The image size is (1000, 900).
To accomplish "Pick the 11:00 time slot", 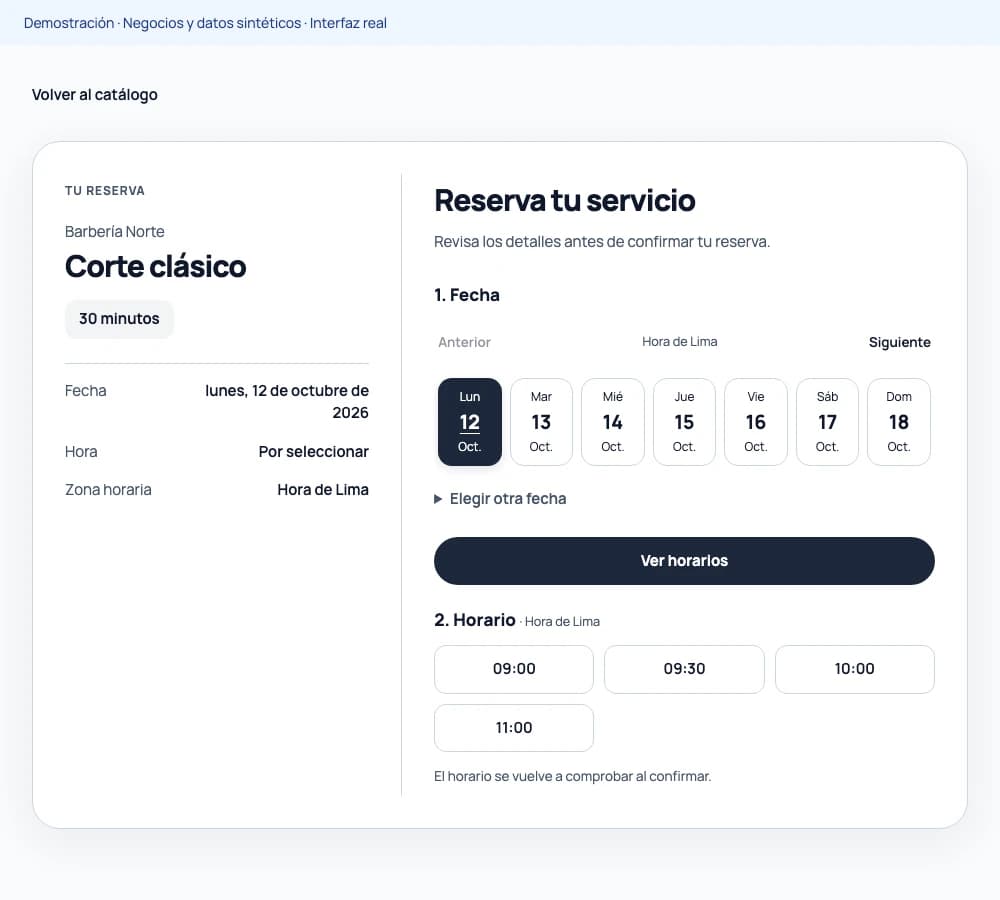I will click(x=513, y=728).
